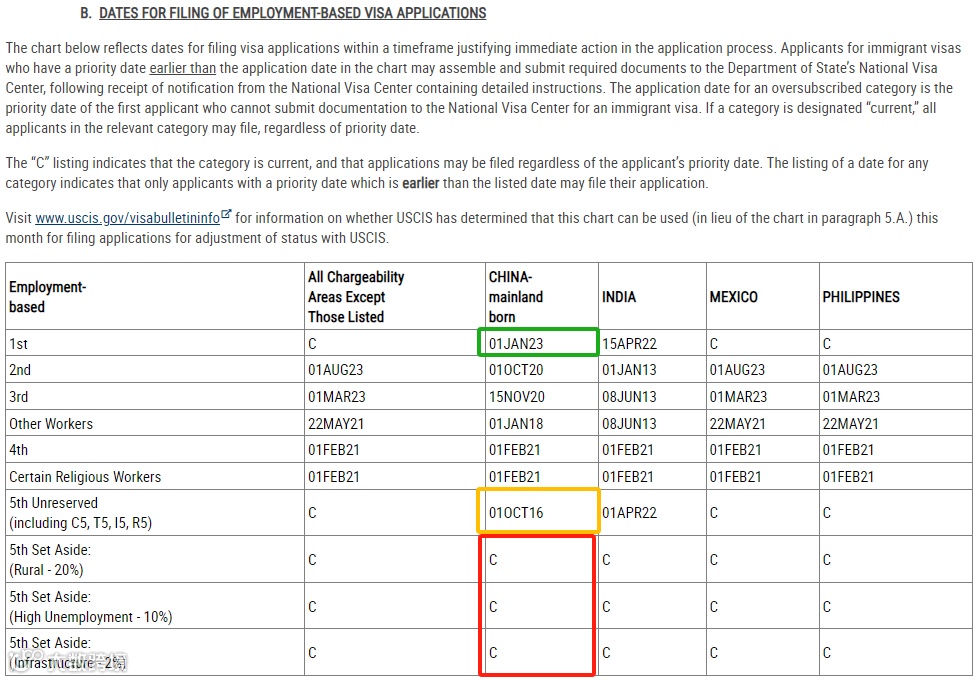
Task: Click the external-link icon after visabulletininfo
Action: point(226,214)
